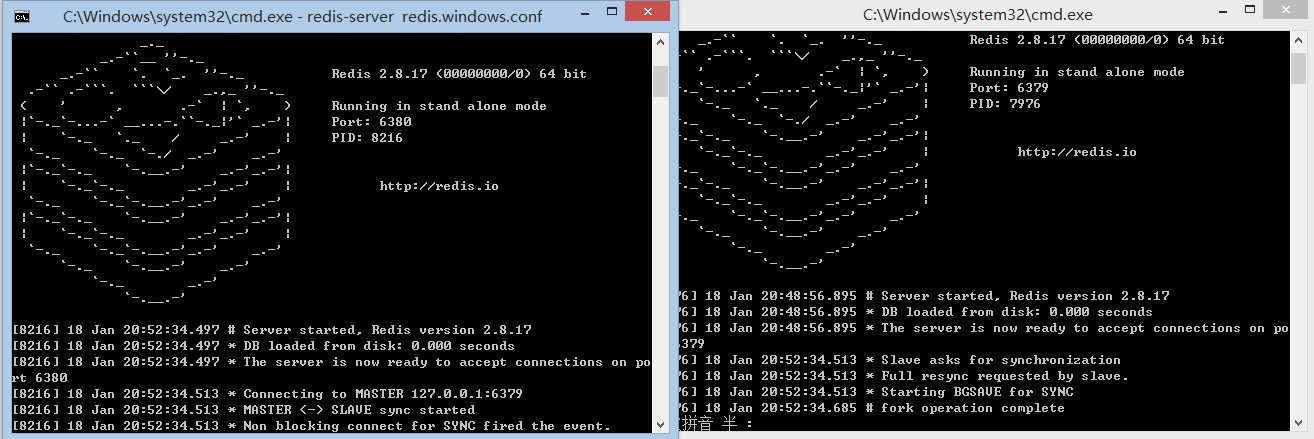Click 'Connecting to MASTER 127.0.0.1:6379' log line

[x=268, y=394]
